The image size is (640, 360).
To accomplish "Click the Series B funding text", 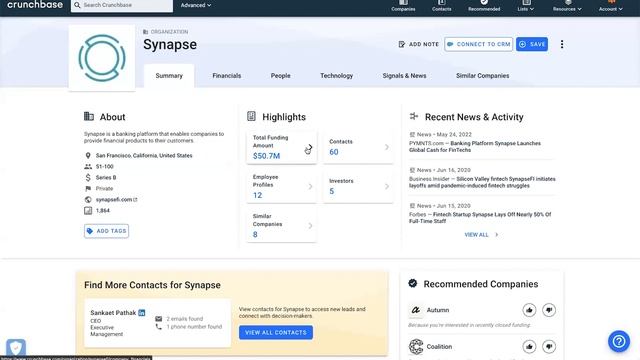I will coord(106,178).
